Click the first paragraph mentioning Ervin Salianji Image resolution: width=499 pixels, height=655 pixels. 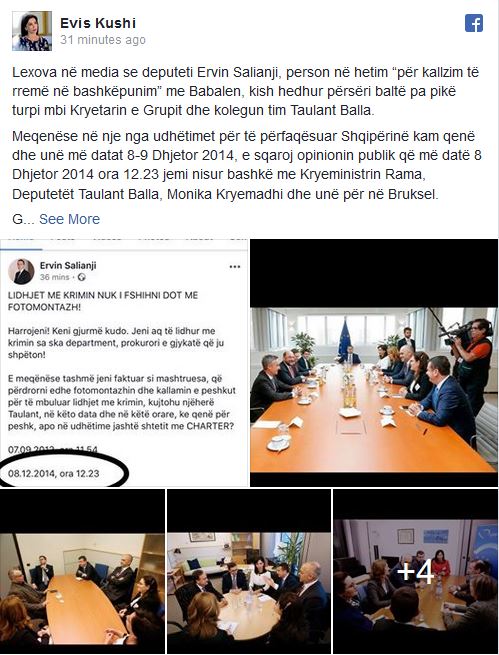(246, 91)
